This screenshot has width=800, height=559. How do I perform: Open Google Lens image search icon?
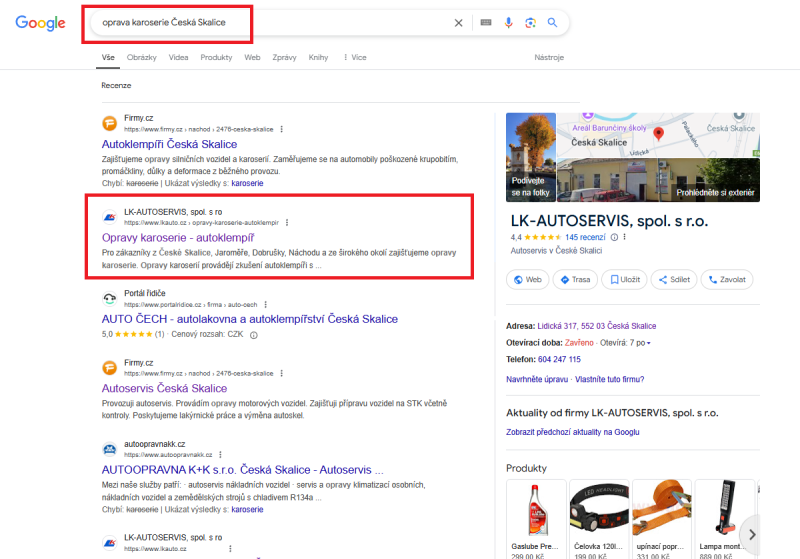pos(531,22)
